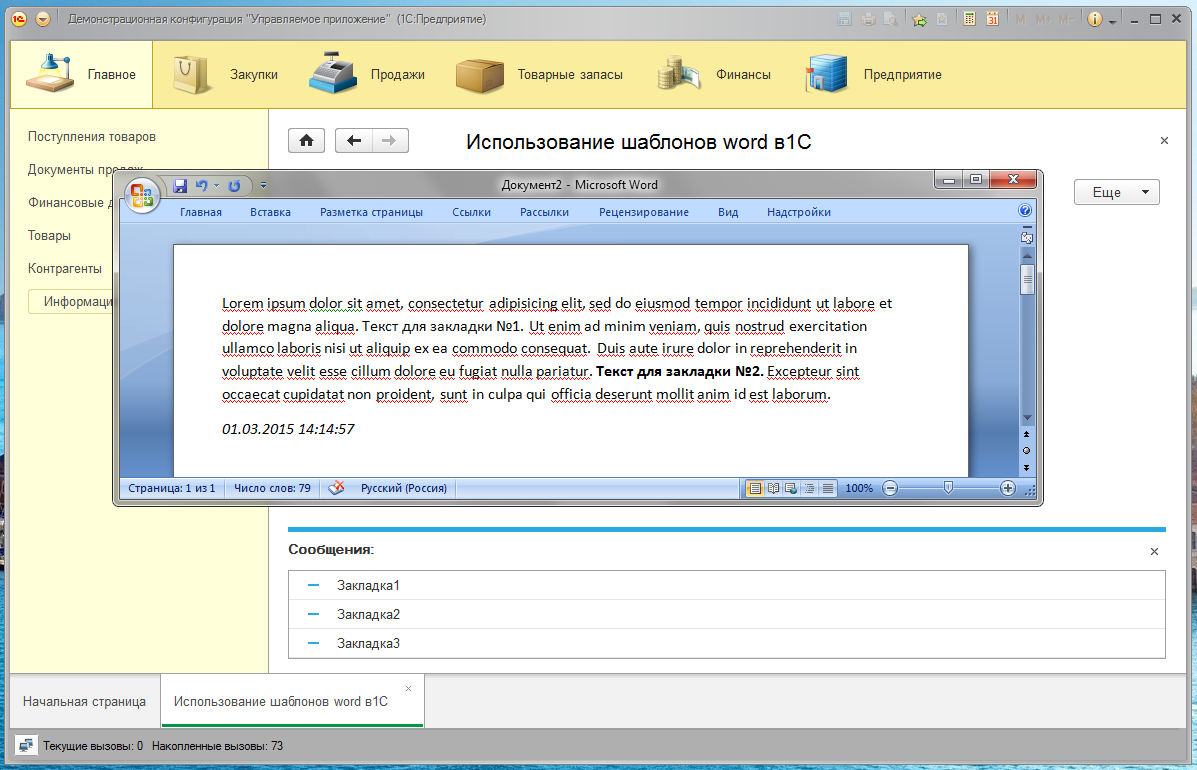
Task: Open the Undo history dropdown arrow
Action: click(216, 186)
